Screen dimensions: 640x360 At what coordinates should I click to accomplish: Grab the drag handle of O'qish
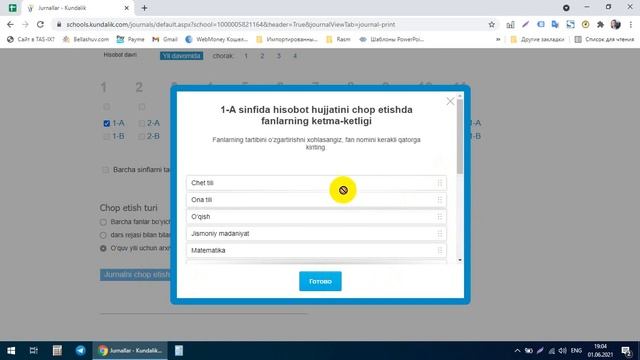pos(440,217)
